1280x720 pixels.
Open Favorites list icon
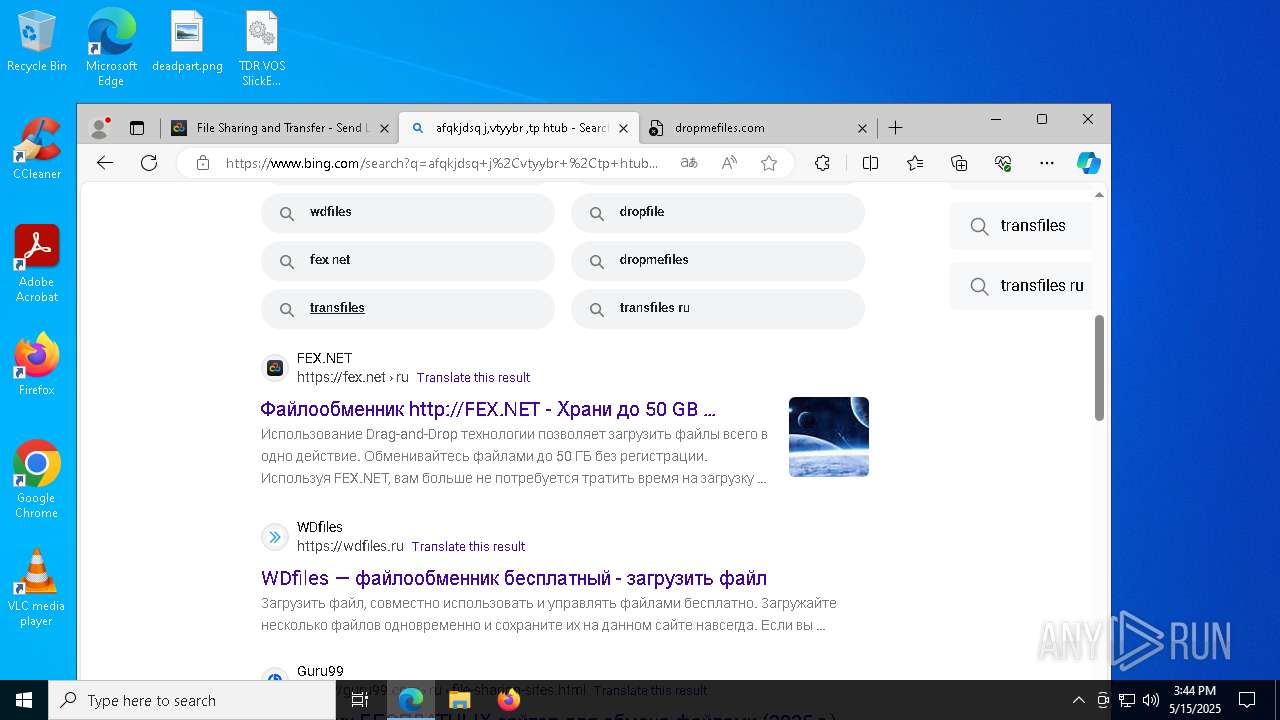tap(915, 163)
